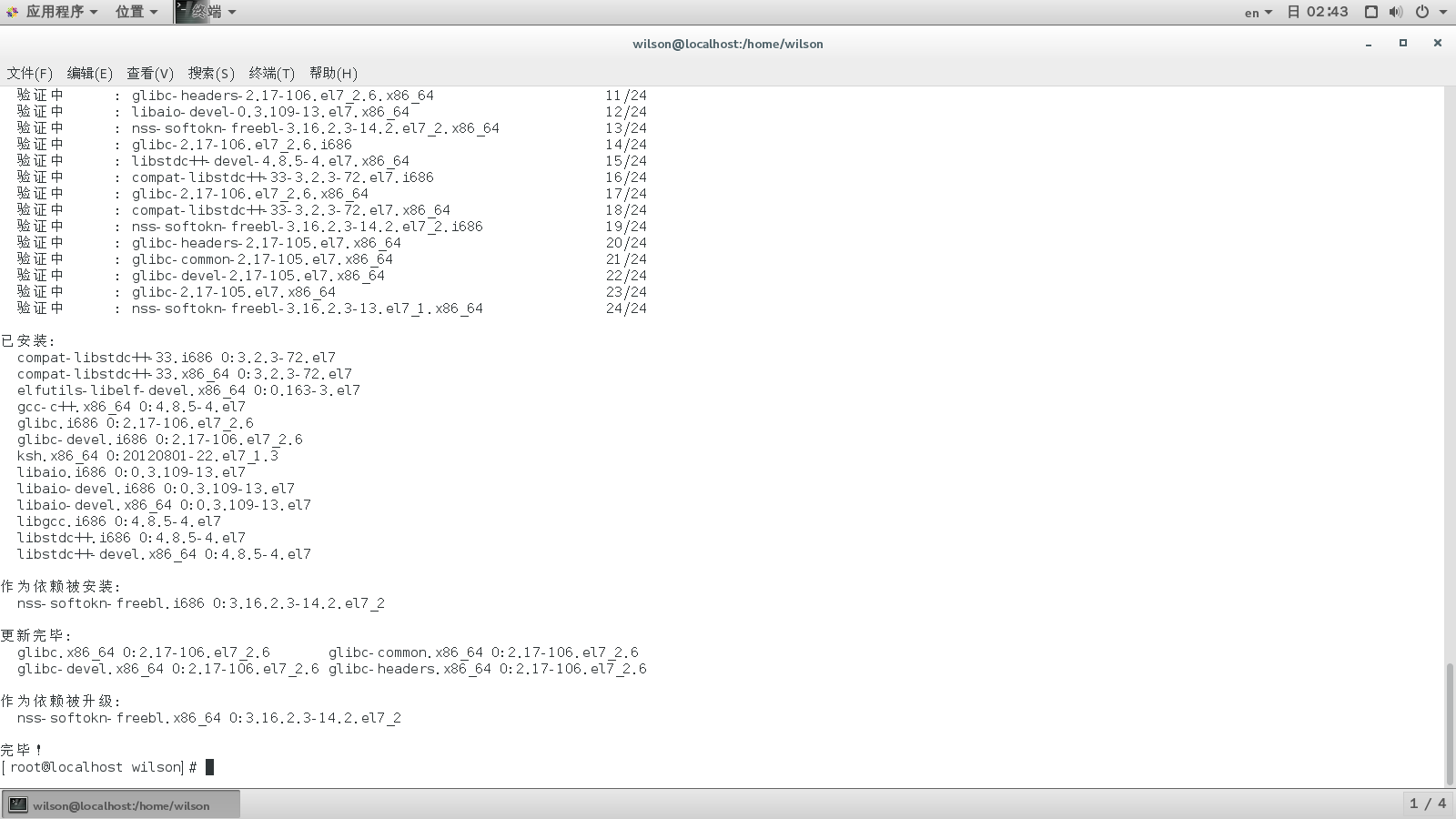This screenshot has height=819, width=1456.
Task: Click the terminal icon in bottom taskbar
Action: (x=18, y=804)
